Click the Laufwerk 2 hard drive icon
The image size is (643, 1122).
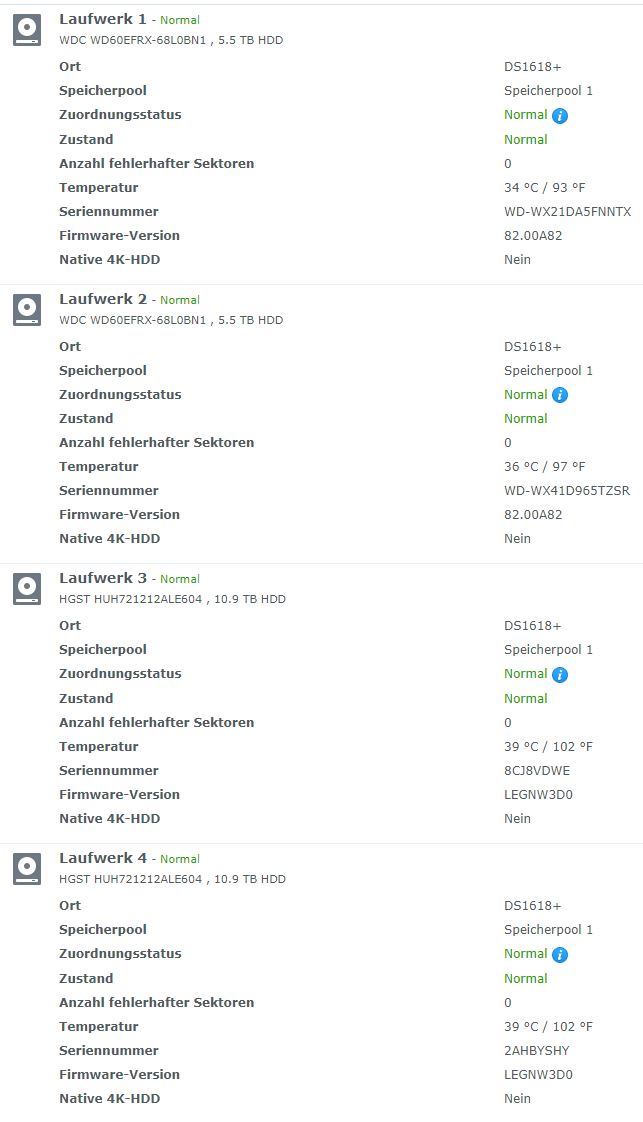[27, 311]
